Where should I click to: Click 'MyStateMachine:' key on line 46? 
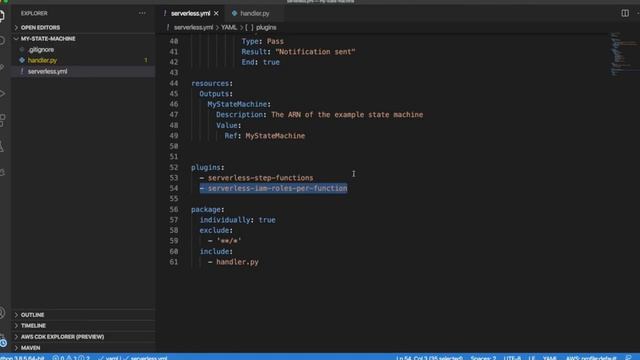(x=239, y=104)
